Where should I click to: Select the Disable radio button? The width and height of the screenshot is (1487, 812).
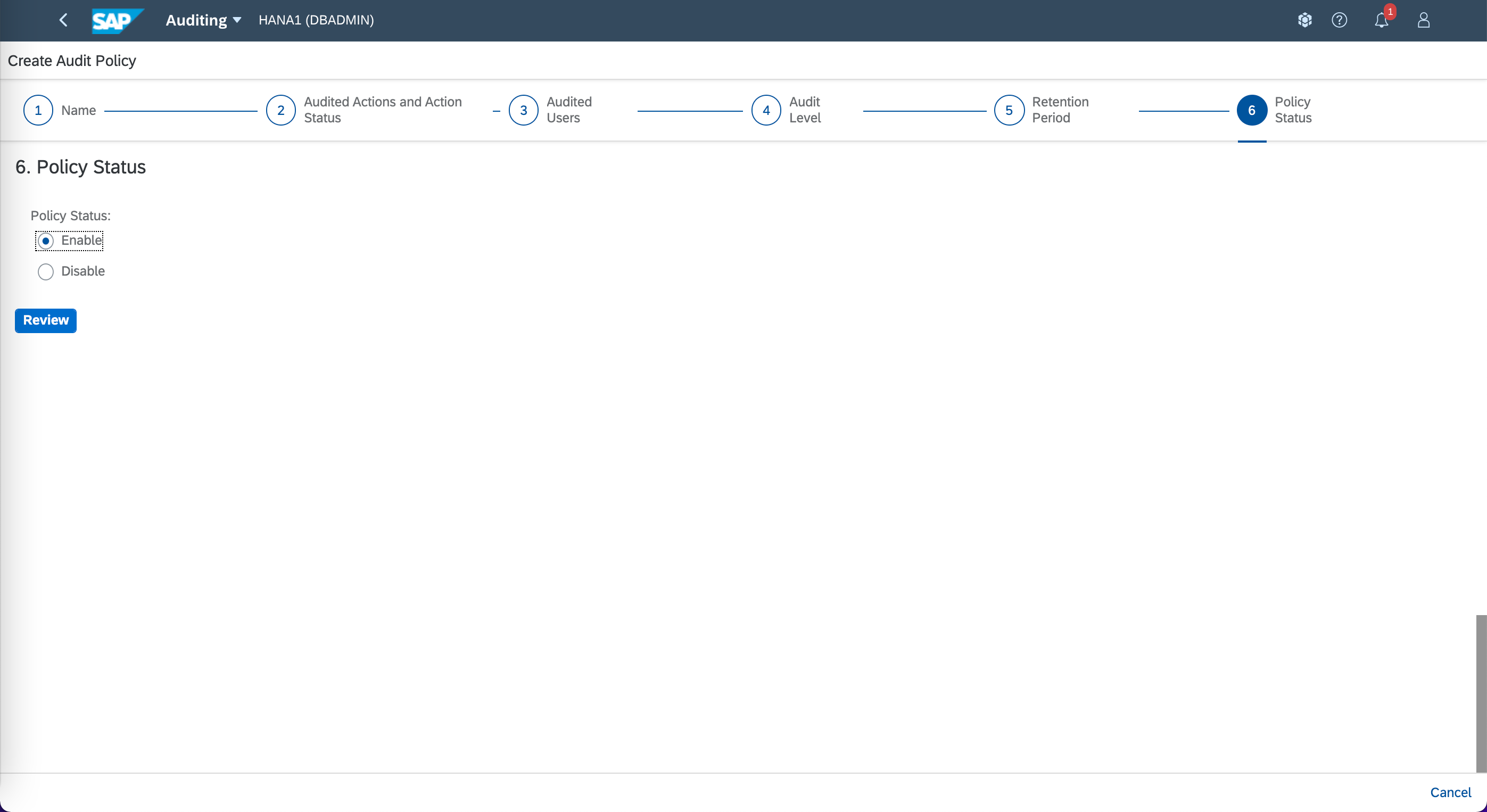point(46,272)
